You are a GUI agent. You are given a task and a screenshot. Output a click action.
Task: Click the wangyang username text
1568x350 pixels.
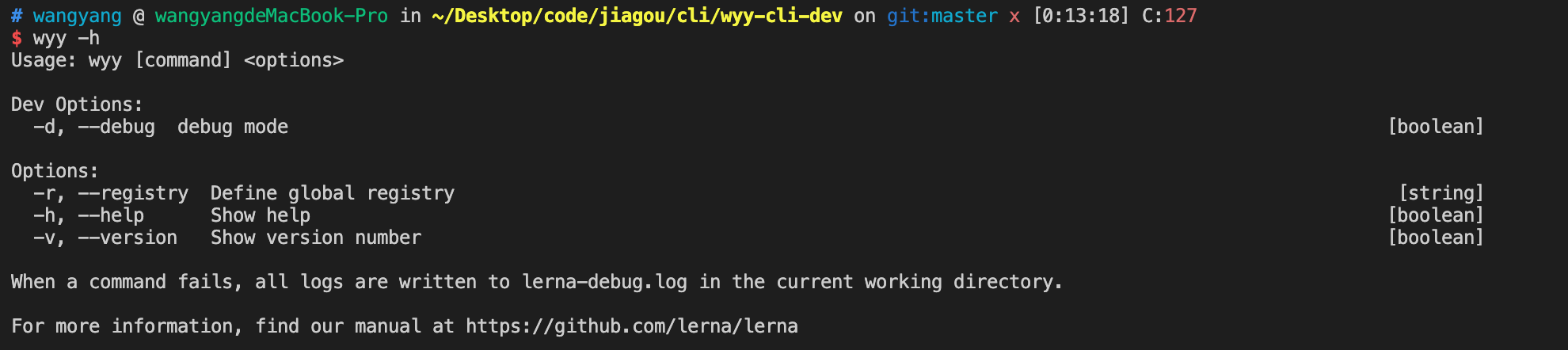click(78, 17)
